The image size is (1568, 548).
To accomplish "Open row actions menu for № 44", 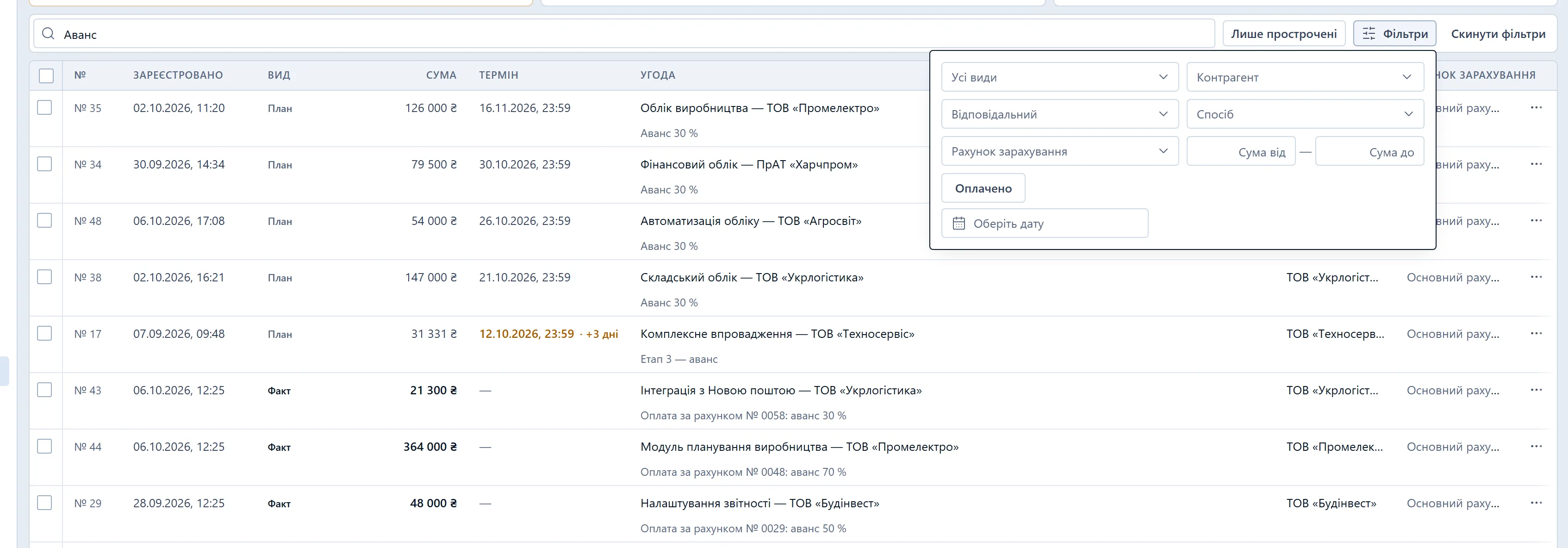I will tap(1537, 446).
